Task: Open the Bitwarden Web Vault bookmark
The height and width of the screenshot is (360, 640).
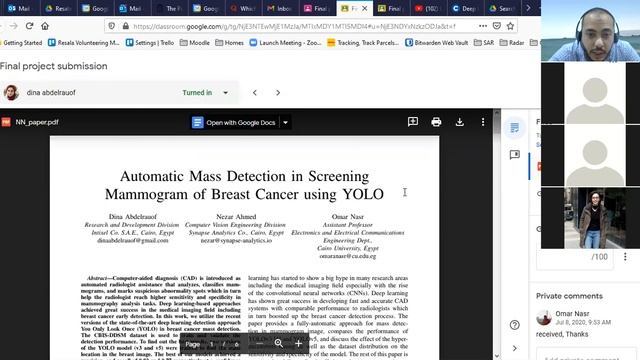Action: click(436, 42)
